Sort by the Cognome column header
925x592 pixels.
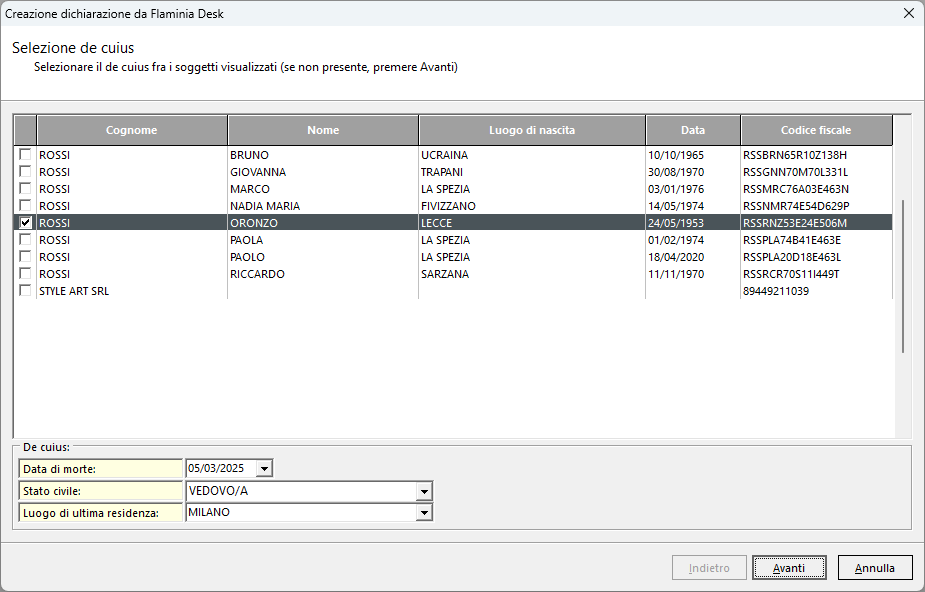tap(131, 130)
